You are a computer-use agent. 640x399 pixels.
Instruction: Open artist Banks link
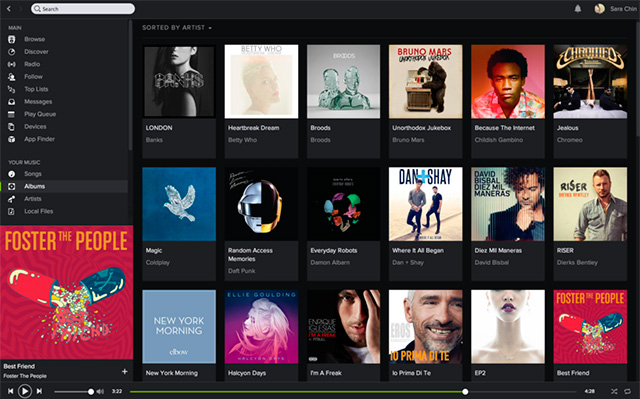tap(154, 140)
